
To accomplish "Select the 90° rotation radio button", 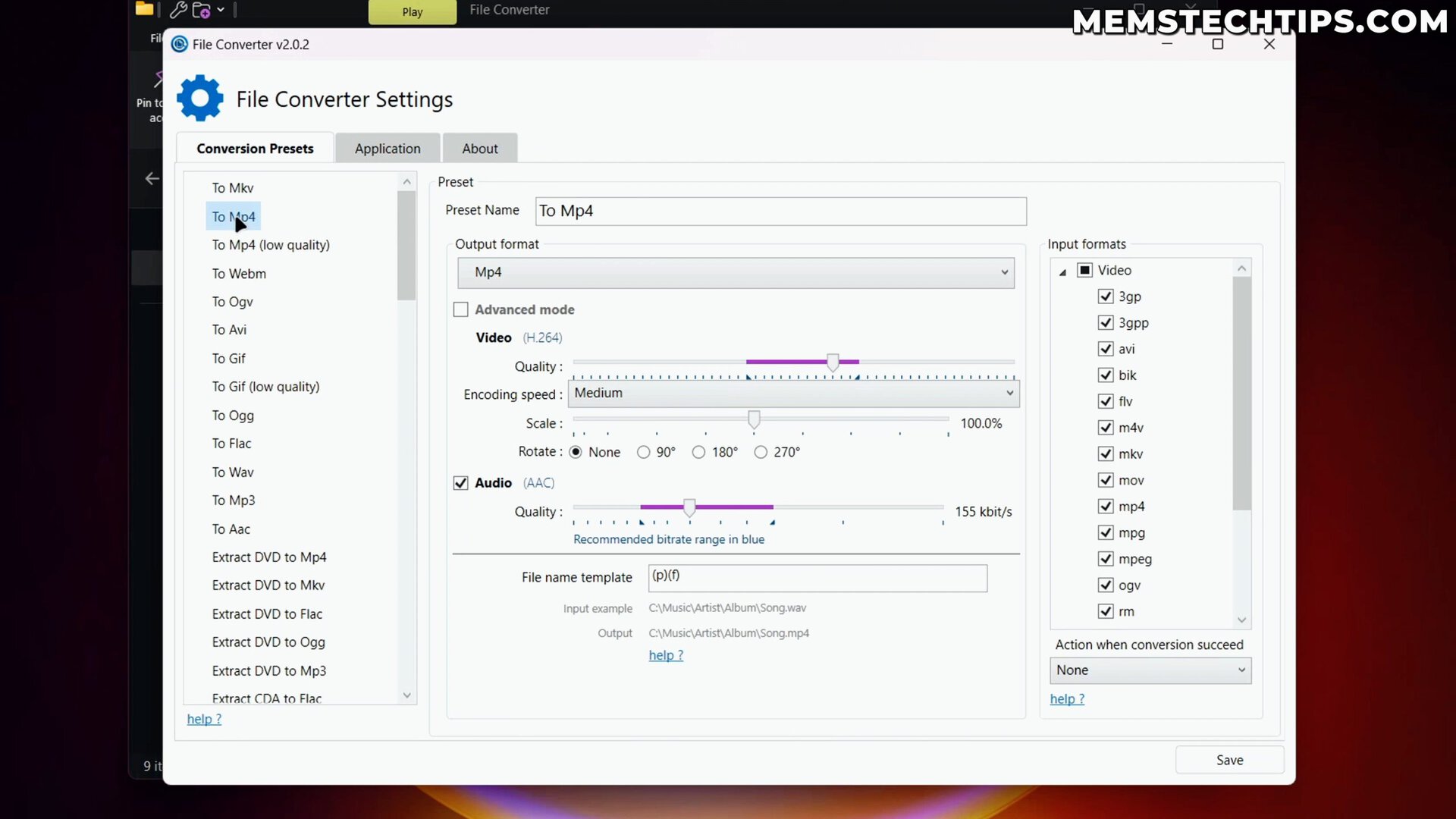I will (x=643, y=452).
